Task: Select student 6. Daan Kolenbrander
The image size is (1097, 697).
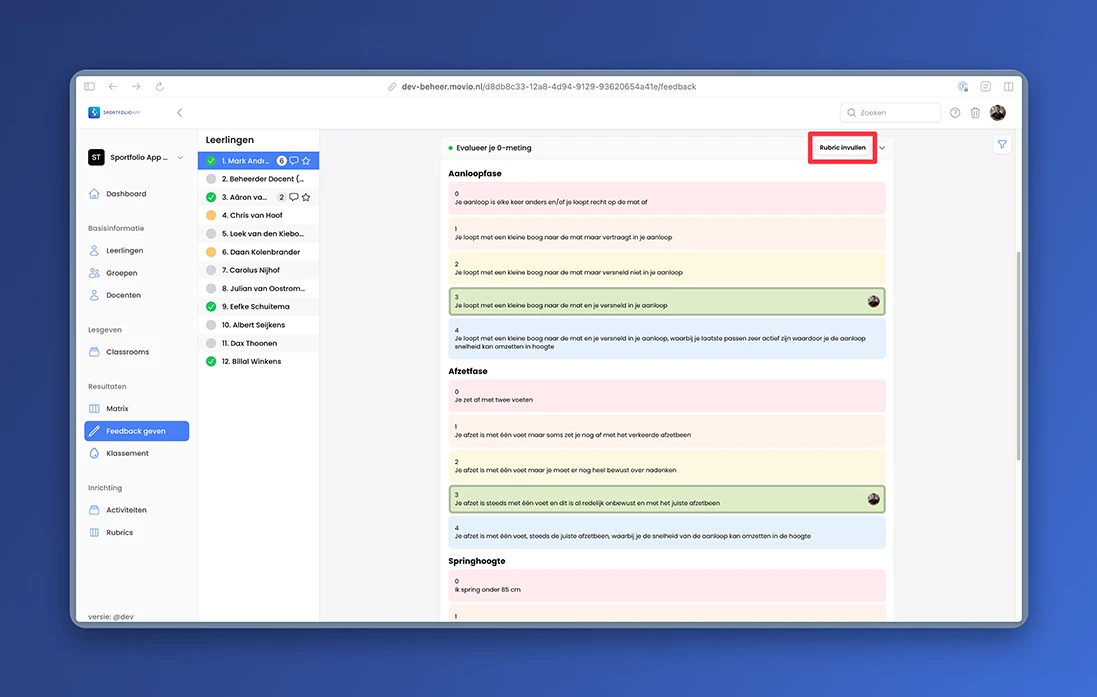Action: click(x=258, y=252)
